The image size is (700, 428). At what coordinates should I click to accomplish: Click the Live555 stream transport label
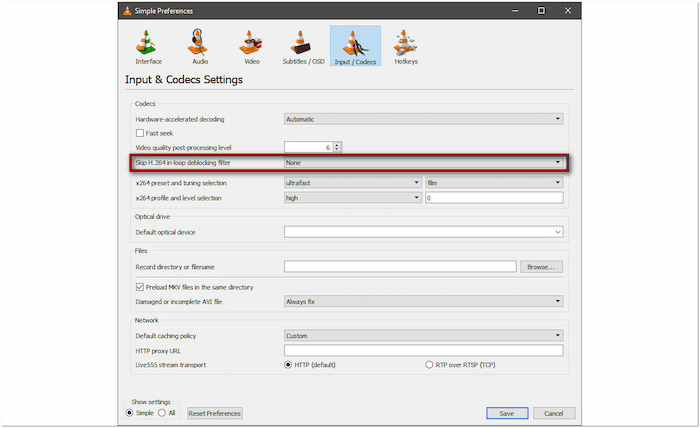[171, 365]
